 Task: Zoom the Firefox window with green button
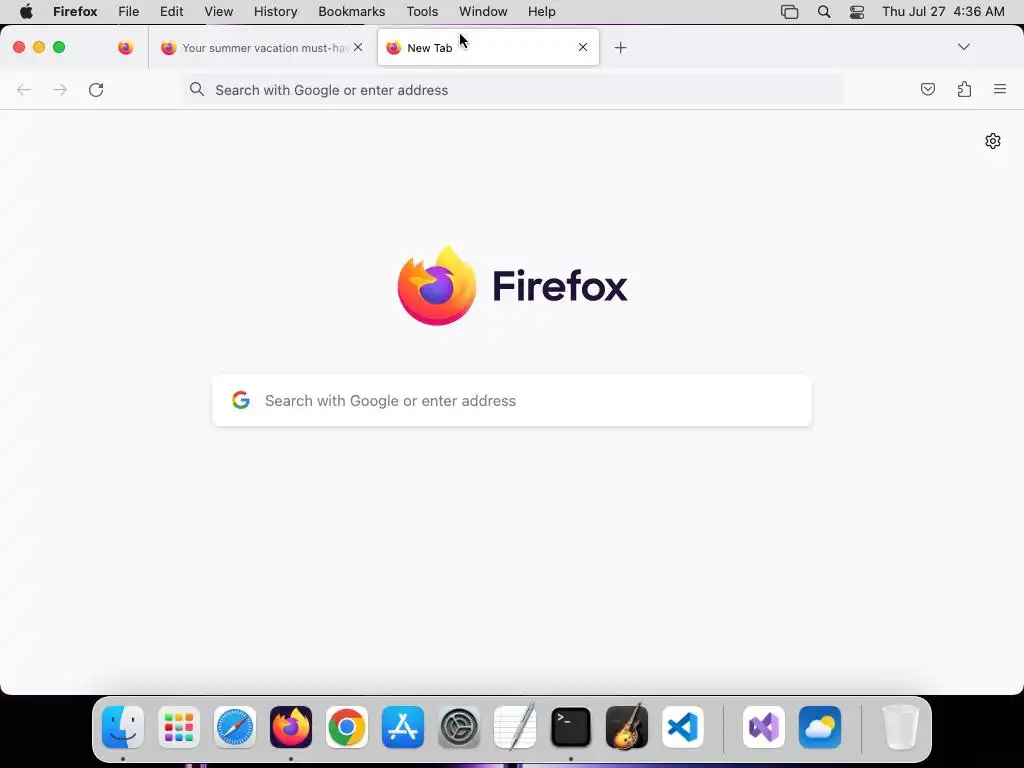pos(59,47)
